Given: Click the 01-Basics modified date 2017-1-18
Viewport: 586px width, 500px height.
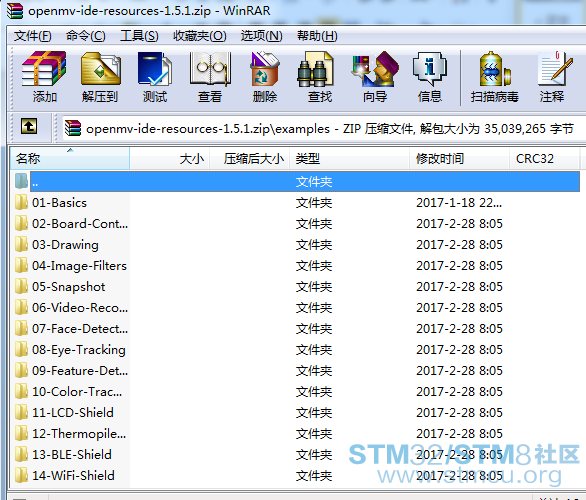Looking at the screenshot, I should 459,203.
